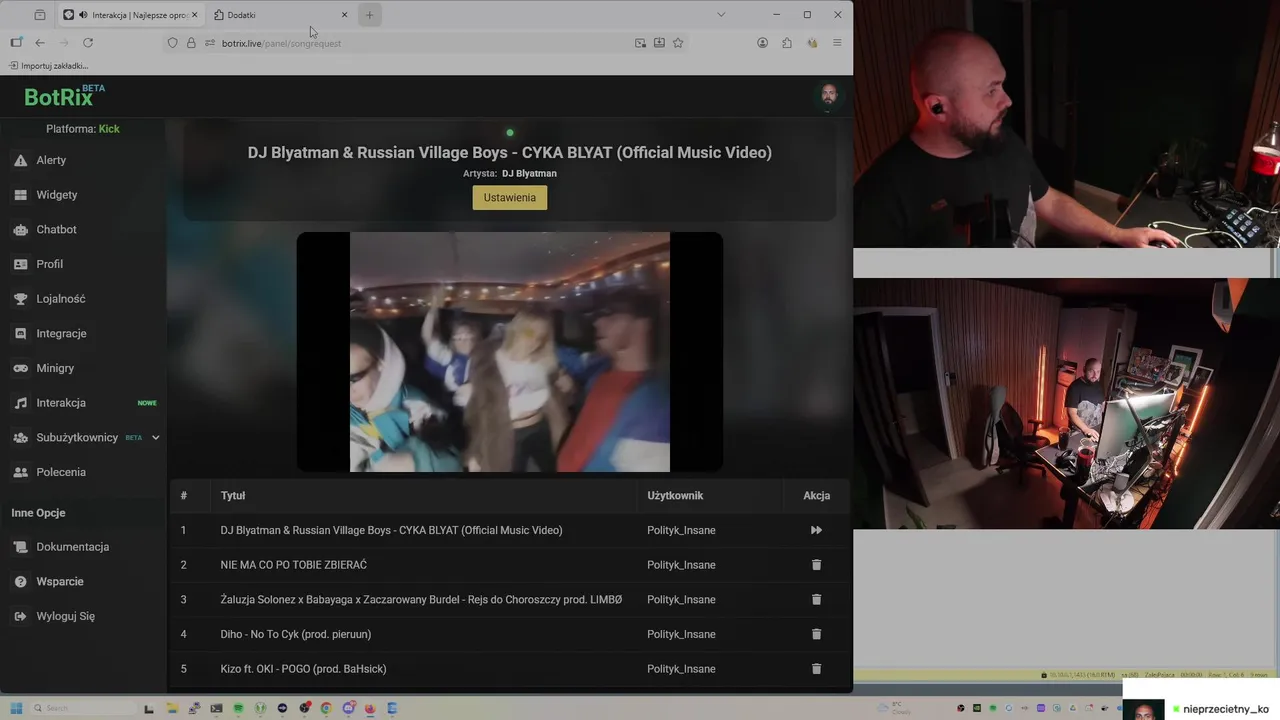This screenshot has width=1280, height=720.
Task: Click the tracking protection shield icon
Action: pos(172,43)
